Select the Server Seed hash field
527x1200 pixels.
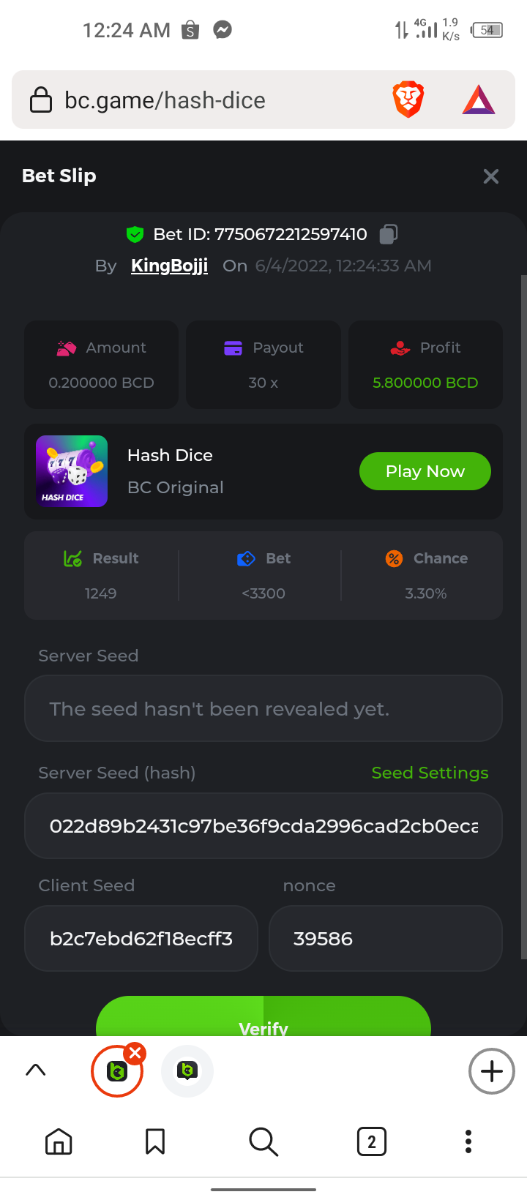(263, 826)
